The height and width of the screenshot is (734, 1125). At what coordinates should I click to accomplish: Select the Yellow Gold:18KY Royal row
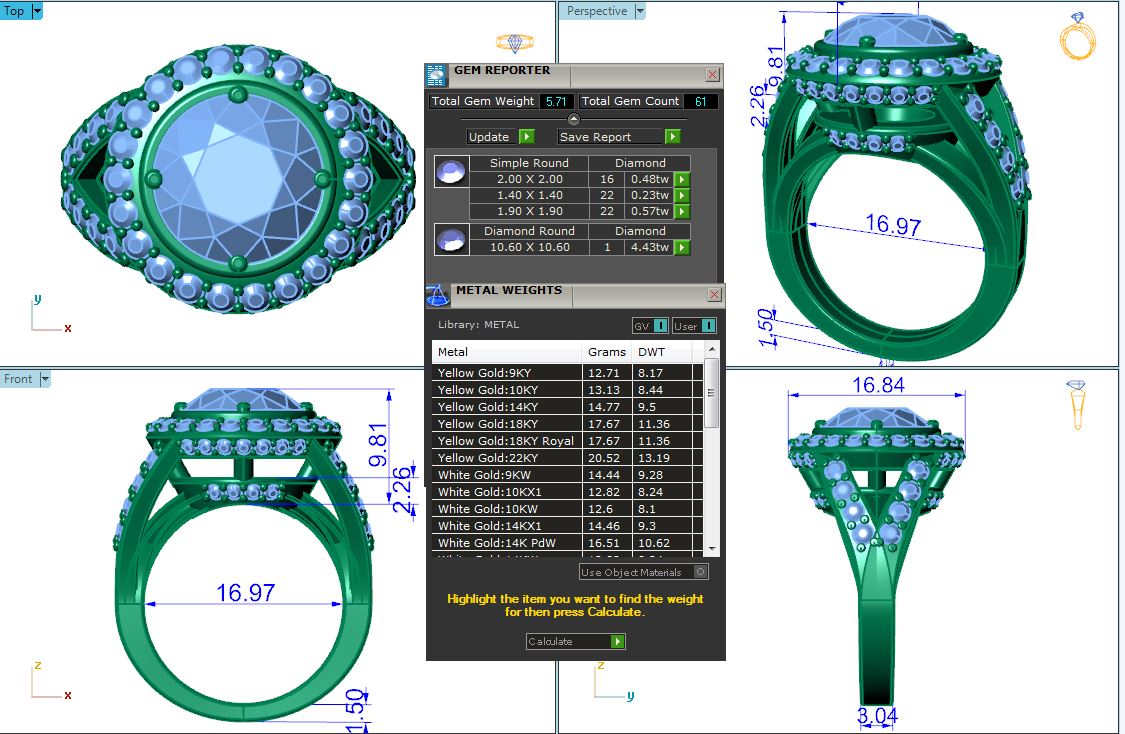pos(568,441)
